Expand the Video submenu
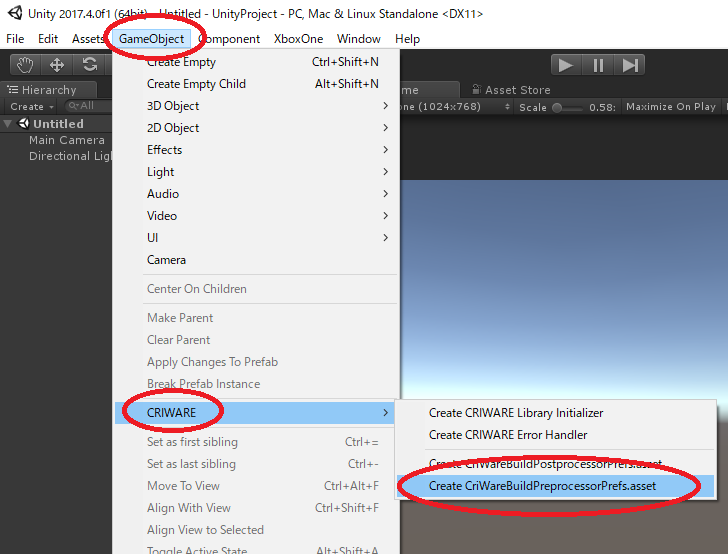Viewport: 728px width, 554px height. point(256,215)
